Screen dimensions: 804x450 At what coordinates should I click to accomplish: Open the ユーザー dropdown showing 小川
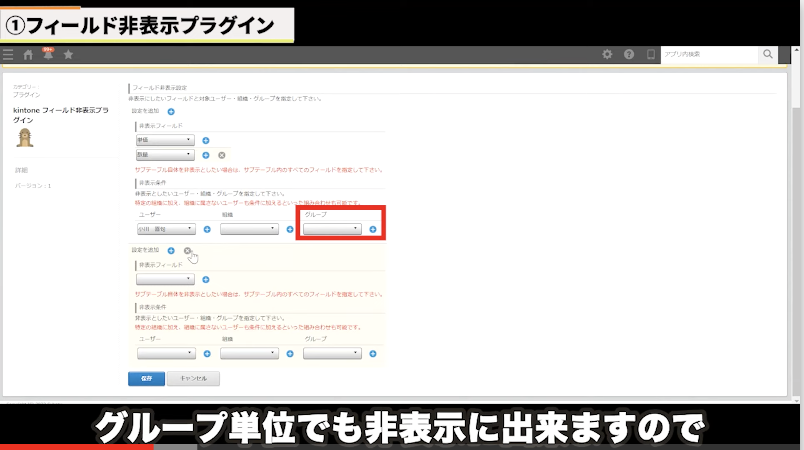tap(165, 229)
